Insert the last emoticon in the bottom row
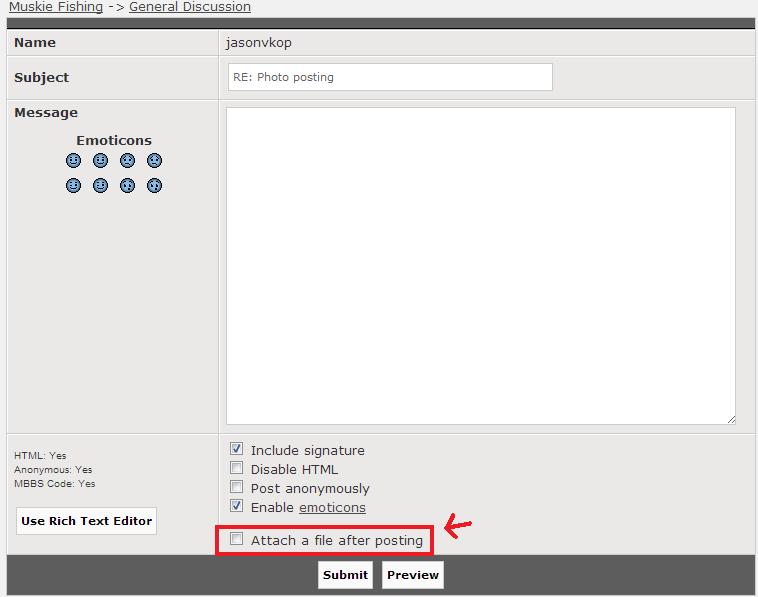 pyautogui.click(x=154, y=185)
